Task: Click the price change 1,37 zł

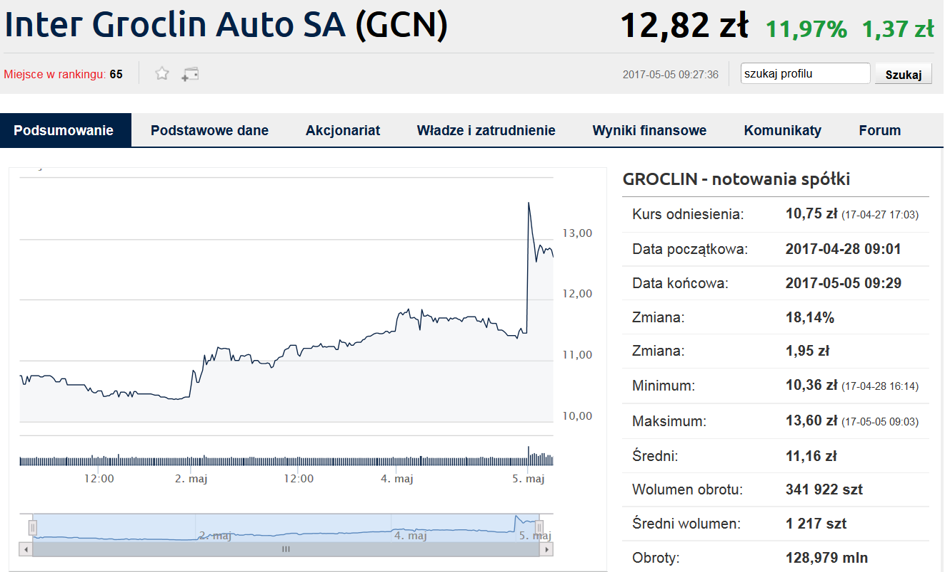Action: [897, 29]
